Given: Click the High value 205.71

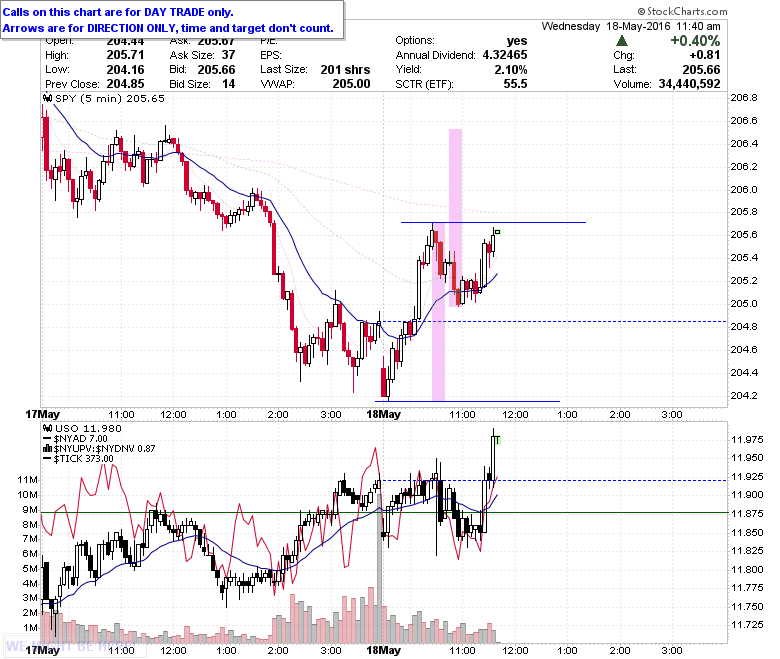Looking at the screenshot, I should tap(125, 55).
